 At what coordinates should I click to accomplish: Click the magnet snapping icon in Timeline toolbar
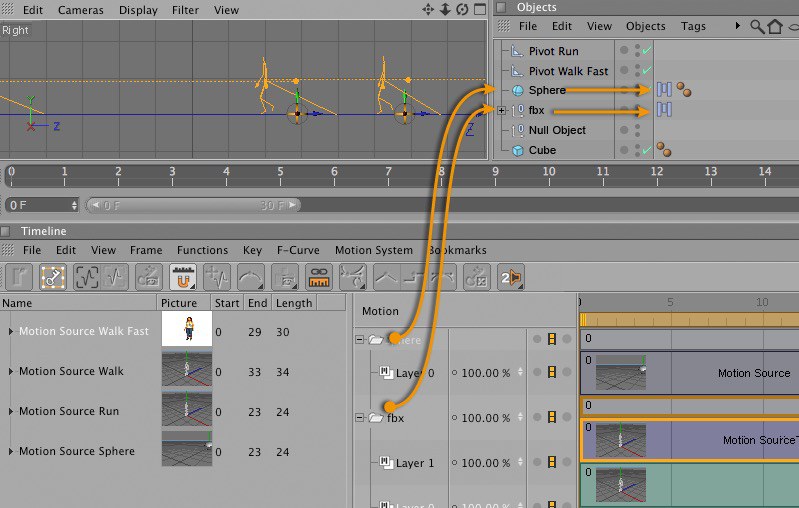point(183,277)
